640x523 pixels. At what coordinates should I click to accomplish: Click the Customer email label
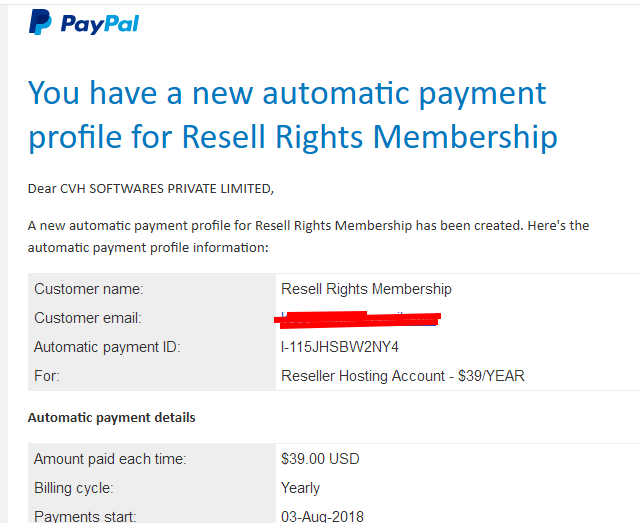(88, 318)
